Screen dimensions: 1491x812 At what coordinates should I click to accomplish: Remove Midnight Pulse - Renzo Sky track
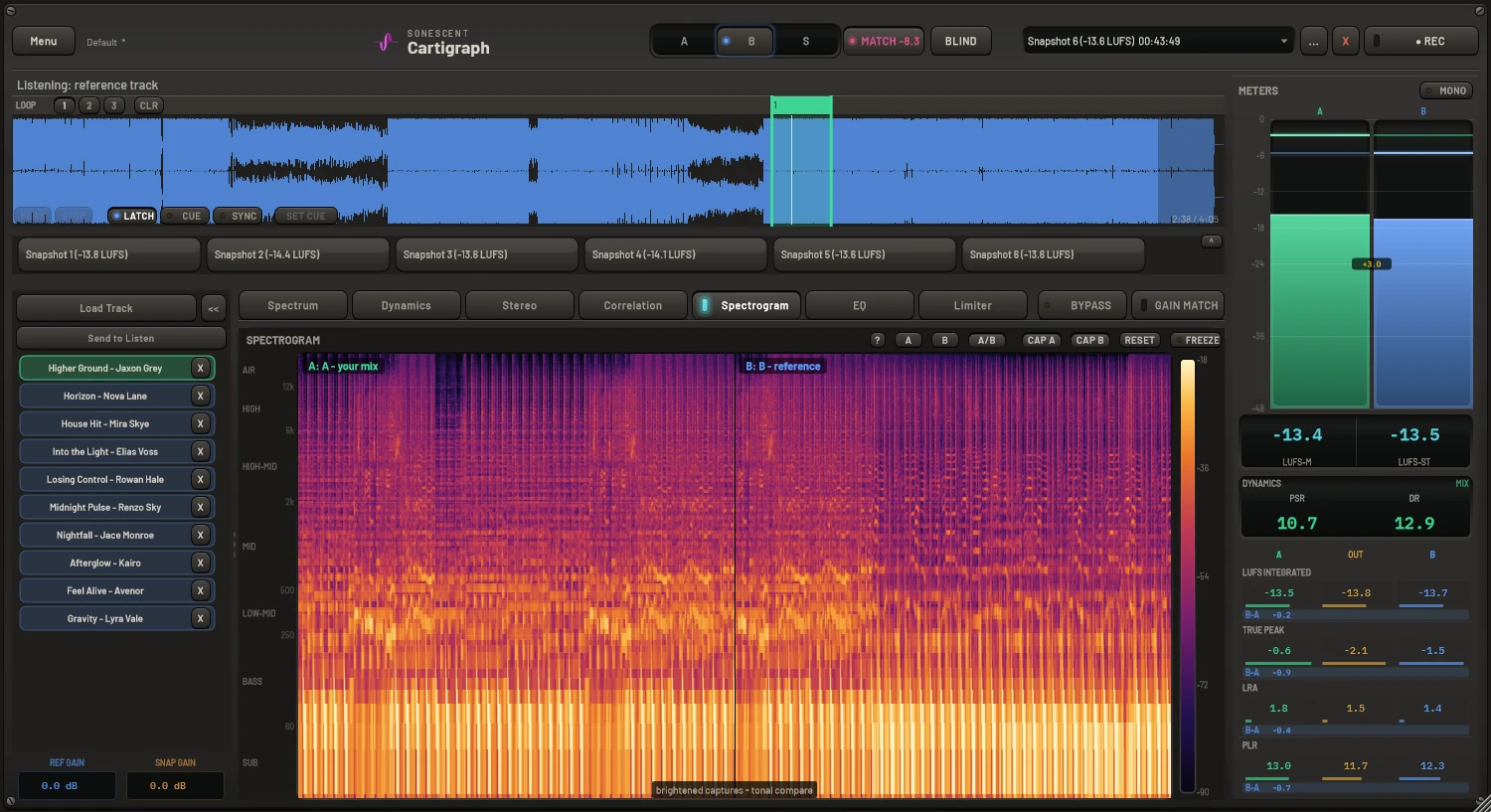200,507
